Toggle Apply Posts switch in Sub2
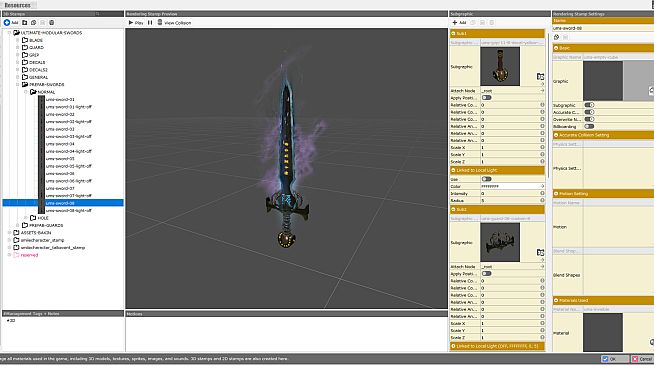The image size is (654, 366). [486, 273]
